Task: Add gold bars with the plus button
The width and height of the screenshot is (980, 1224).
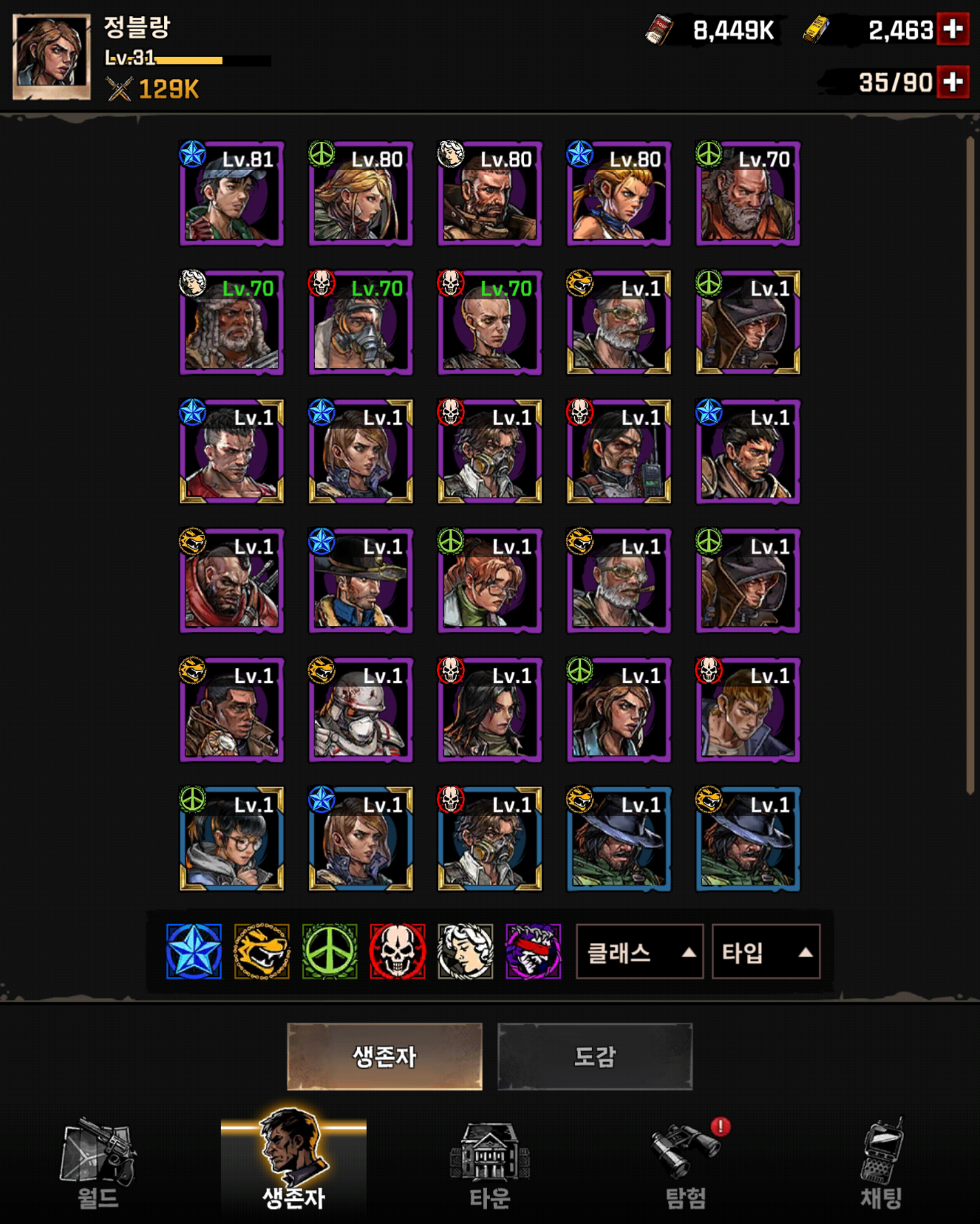Action: pos(953,29)
